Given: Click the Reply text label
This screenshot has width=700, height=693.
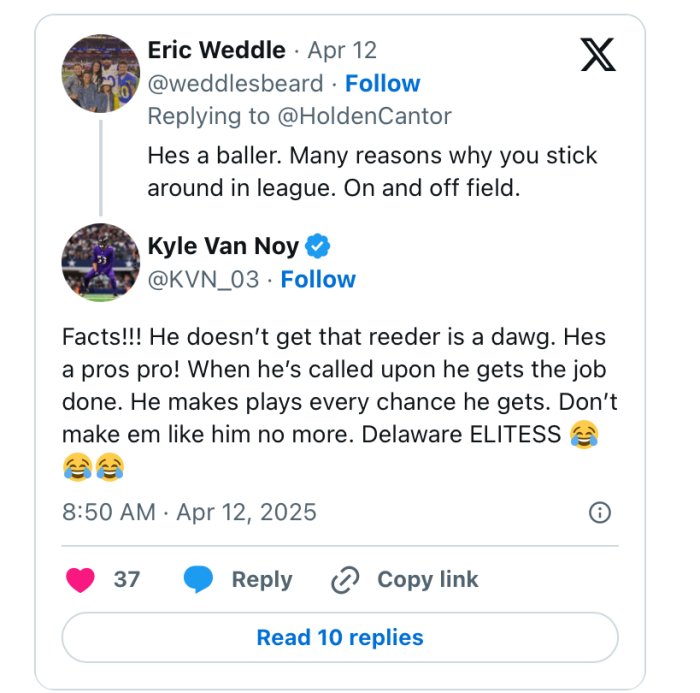Looking at the screenshot, I should click(262, 579).
